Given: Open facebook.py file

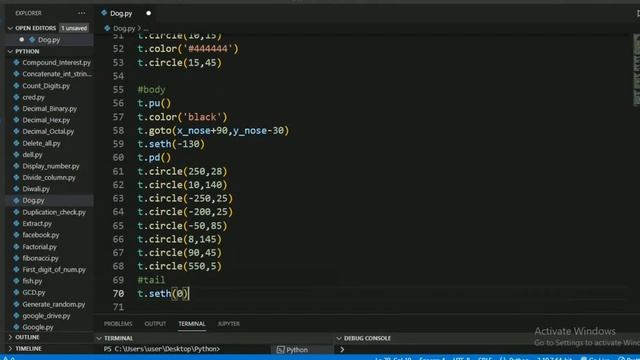Looking at the screenshot, I should (40, 235).
